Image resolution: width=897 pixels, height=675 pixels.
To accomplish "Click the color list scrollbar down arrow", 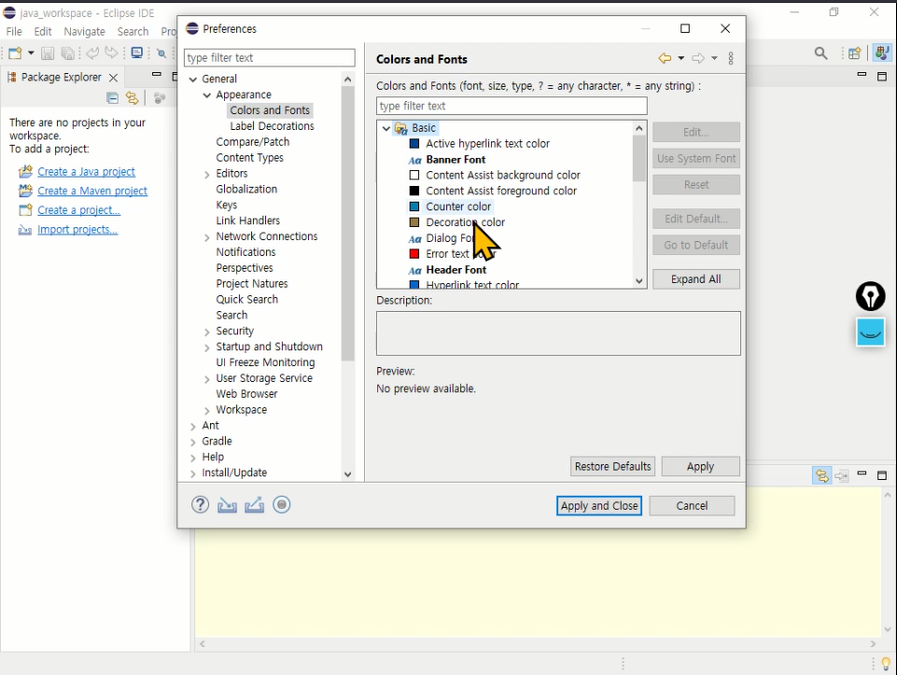I will (639, 281).
